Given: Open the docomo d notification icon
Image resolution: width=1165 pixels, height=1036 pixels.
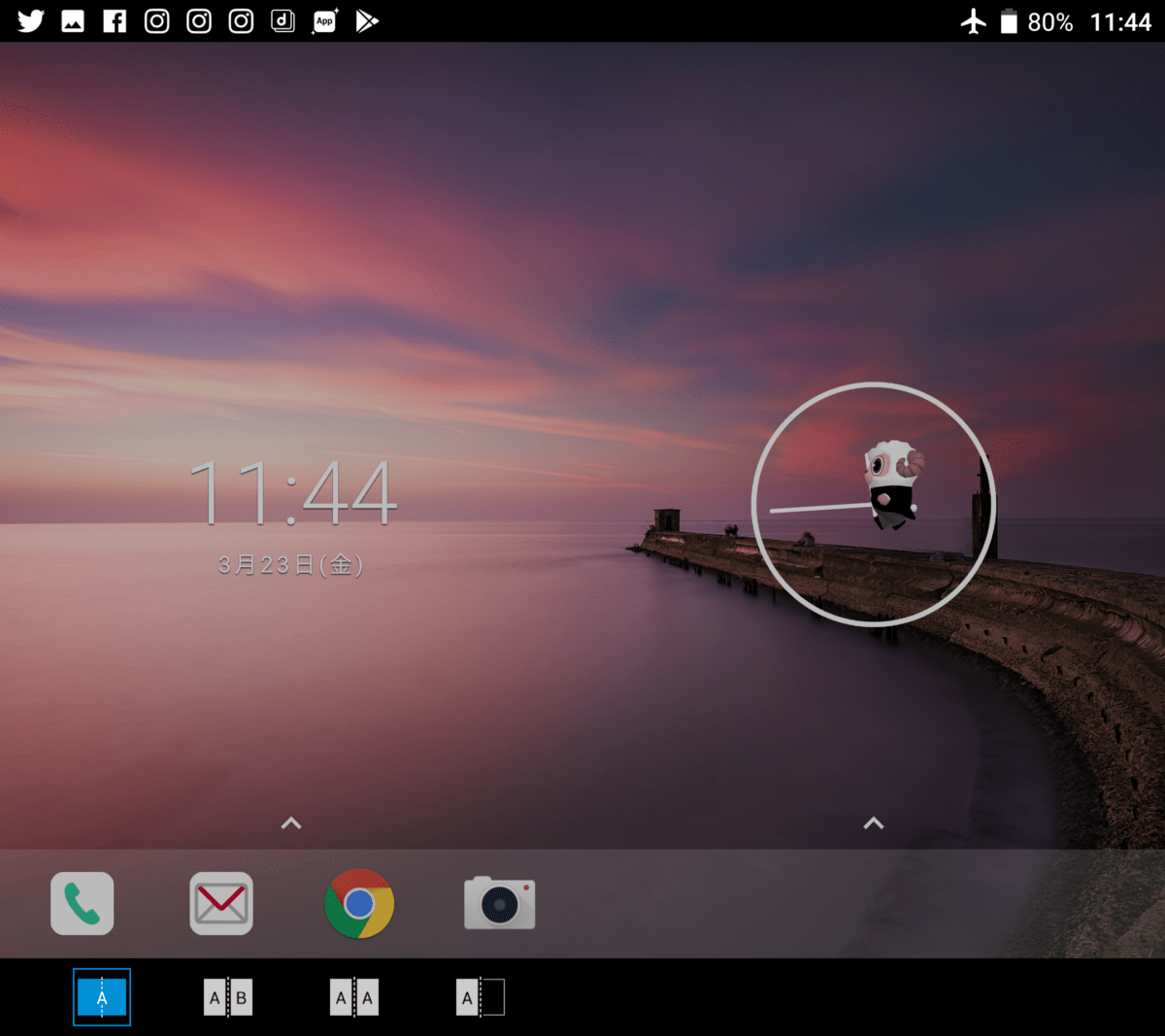Looking at the screenshot, I should point(283,21).
